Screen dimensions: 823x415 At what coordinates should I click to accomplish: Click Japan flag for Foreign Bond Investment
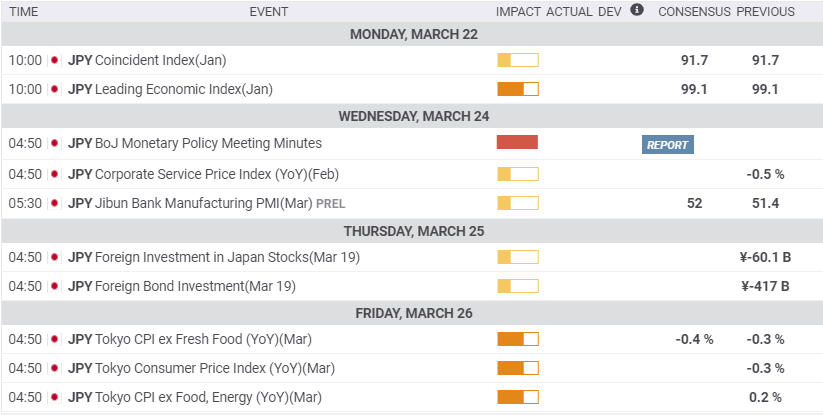click(54, 286)
